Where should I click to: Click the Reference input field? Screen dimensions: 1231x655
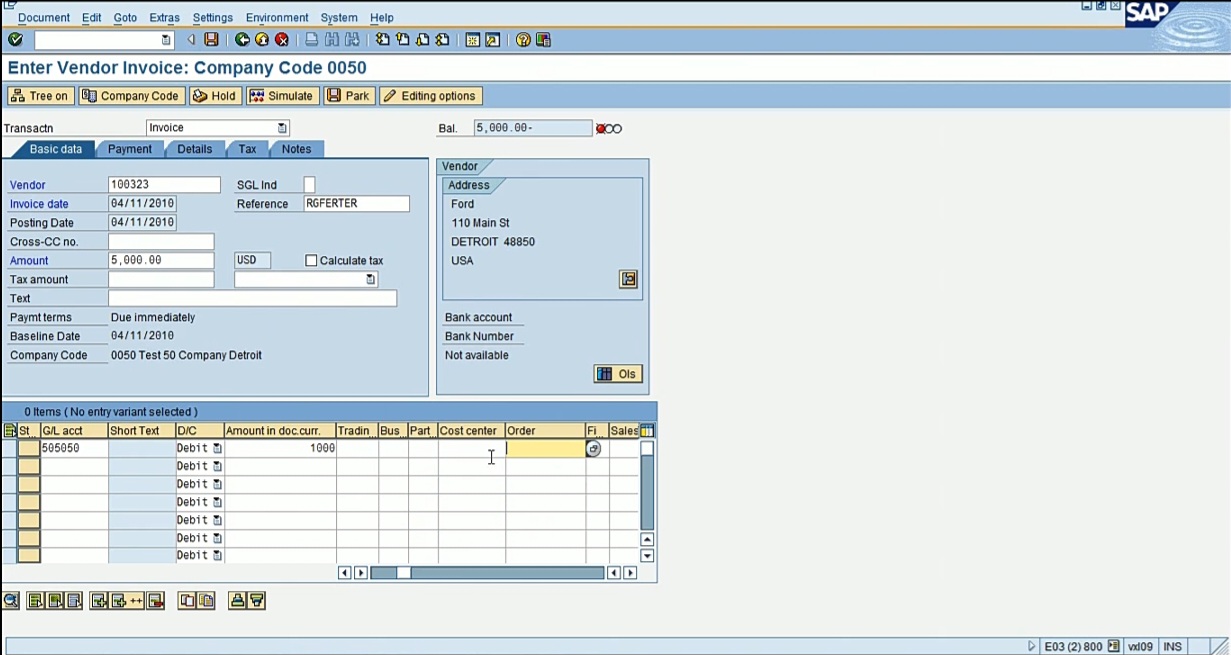(x=356, y=204)
